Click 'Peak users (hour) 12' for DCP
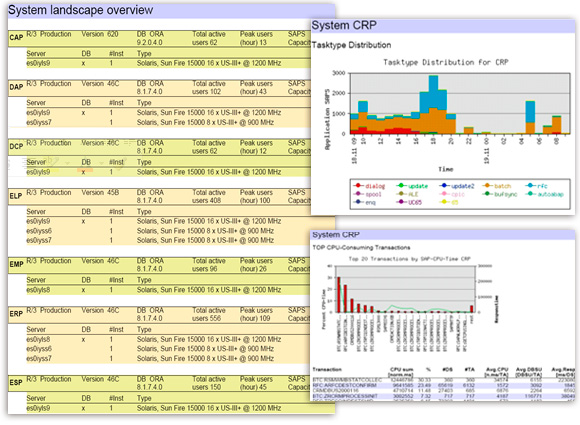The width and height of the screenshot is (580, 425). click(256, 147)
